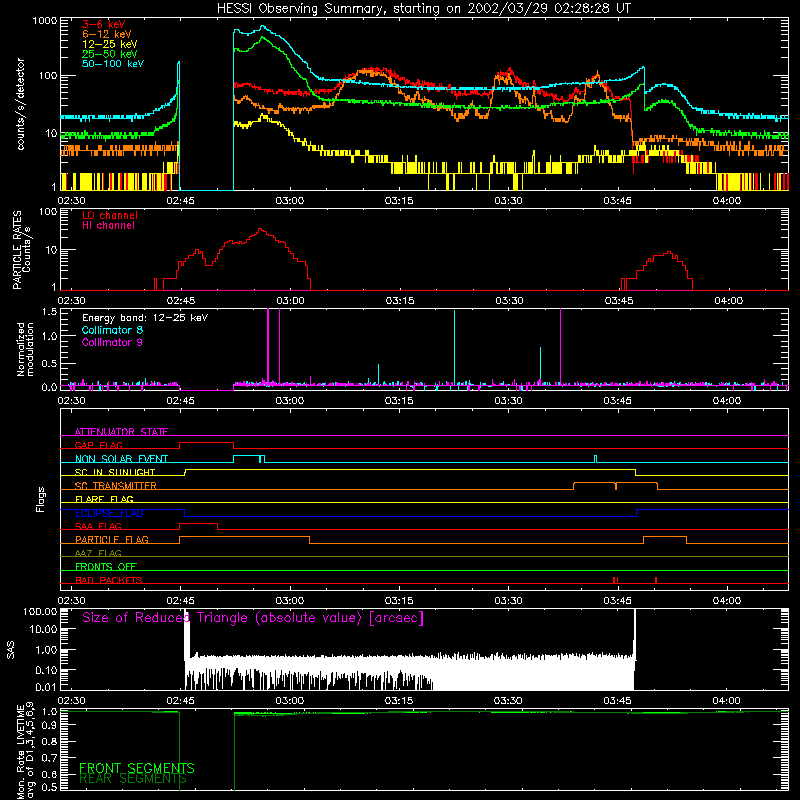800x800 pixels.
Task: Click the HESSI Observing Summary plot title
Action: click(423, 8)
